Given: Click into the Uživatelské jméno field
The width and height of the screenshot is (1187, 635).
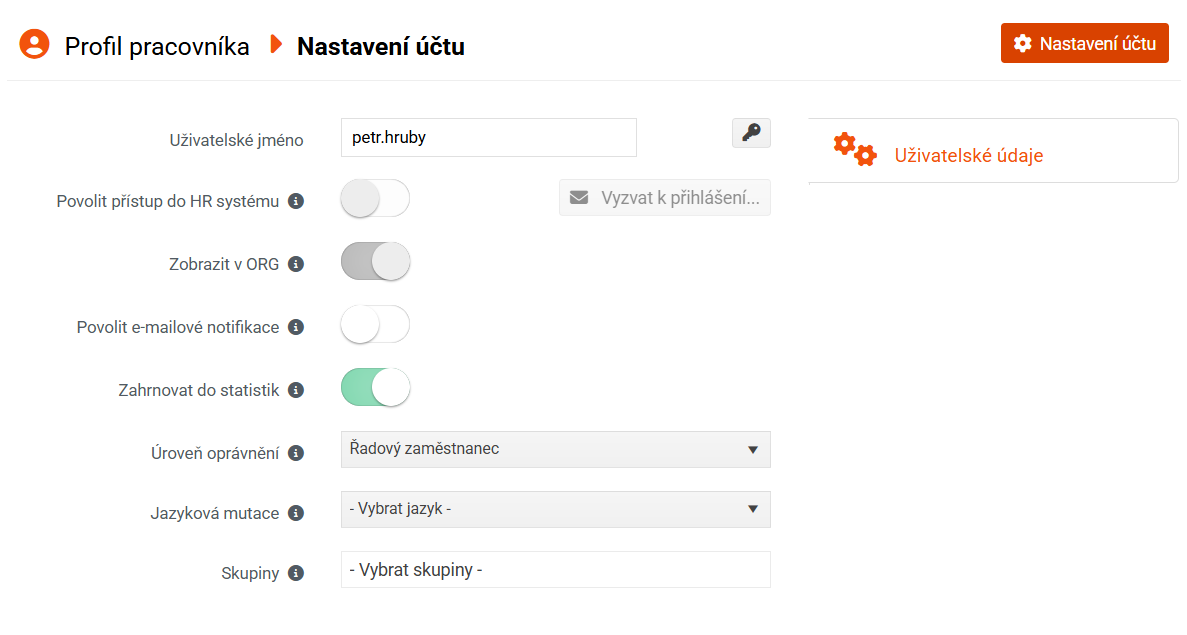Looking at the screenshot, I should [x=488, y=138].
